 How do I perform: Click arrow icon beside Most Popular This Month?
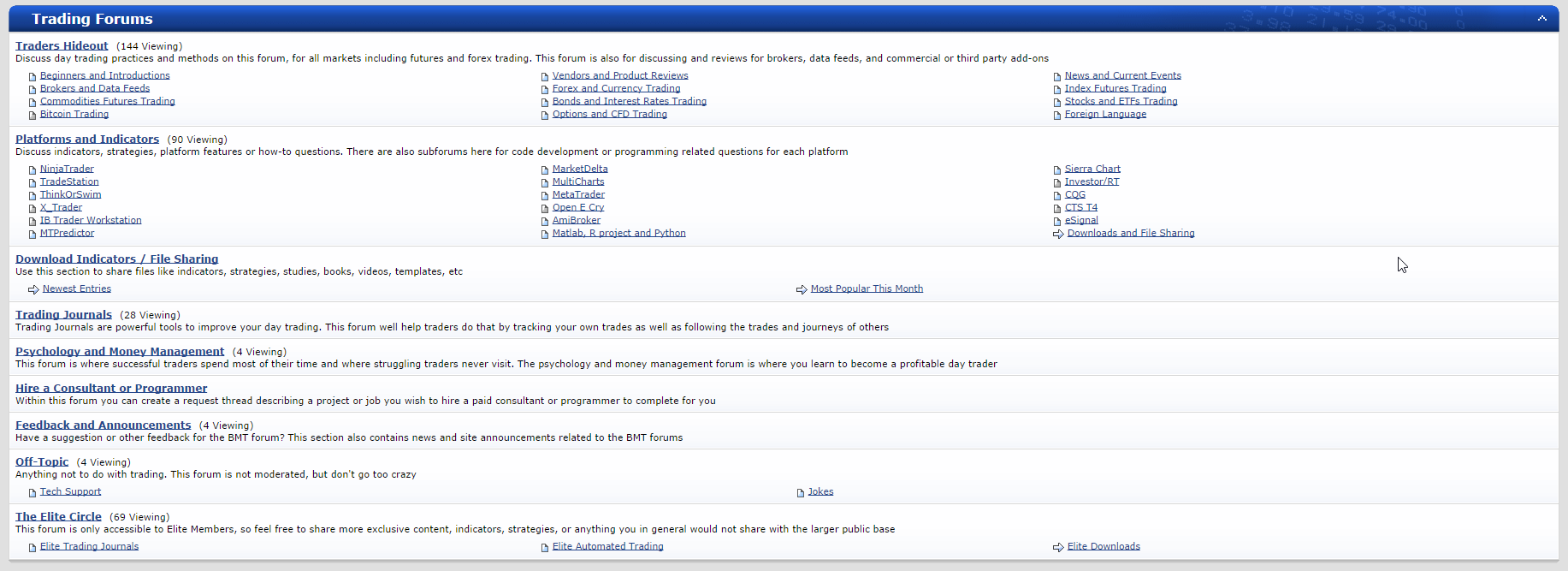coord(802,289)
